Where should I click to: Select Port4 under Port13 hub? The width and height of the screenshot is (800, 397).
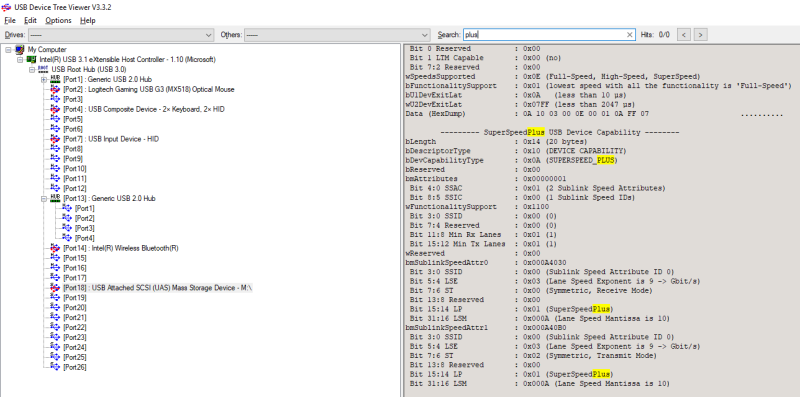(85, 238)
